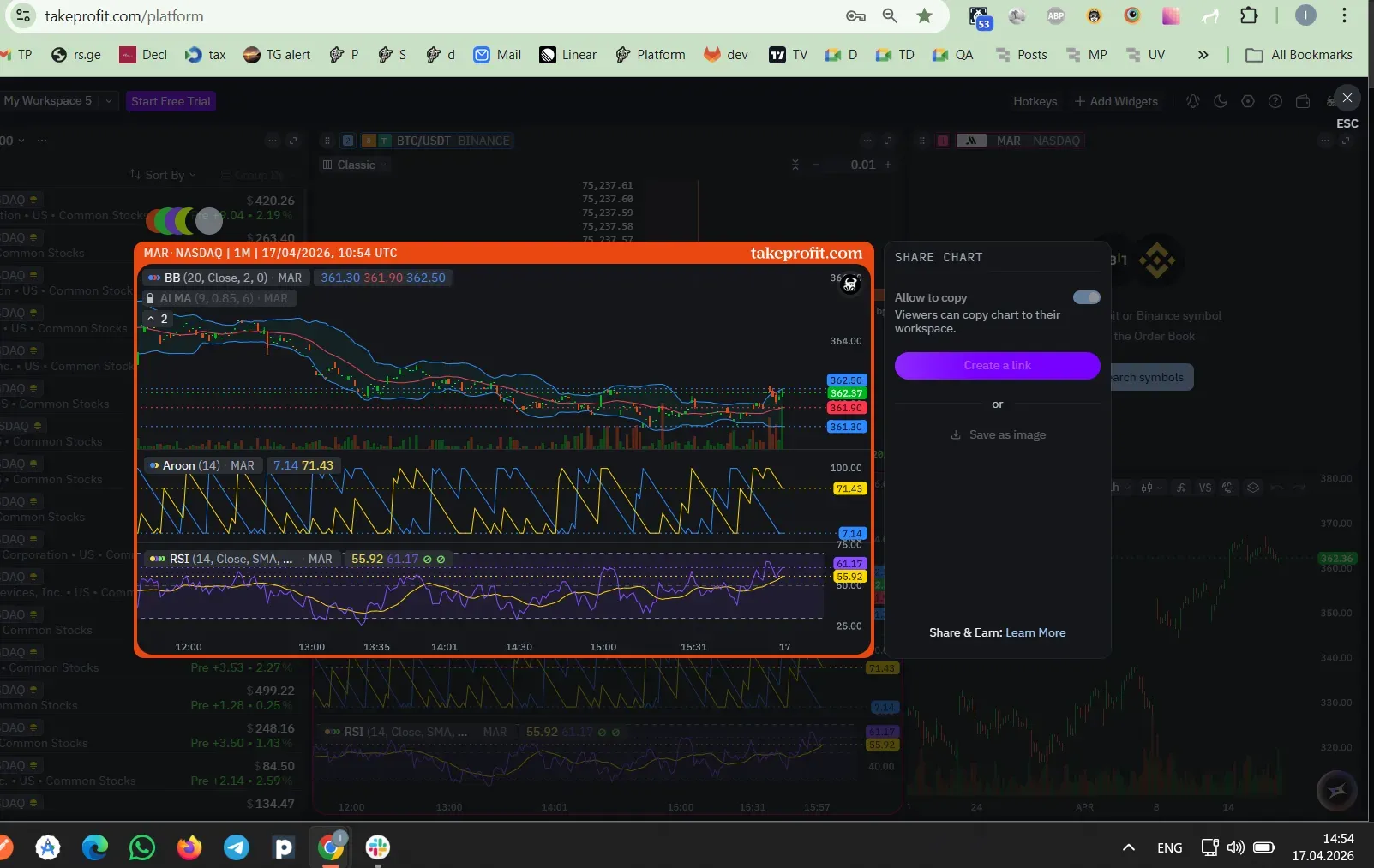Launch Slack from the taskbar
Screen dimensions: 1374x868
point(377,847)
